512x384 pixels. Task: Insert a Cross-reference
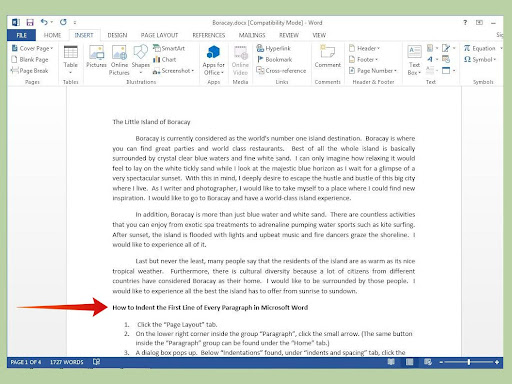click(281, 71)
